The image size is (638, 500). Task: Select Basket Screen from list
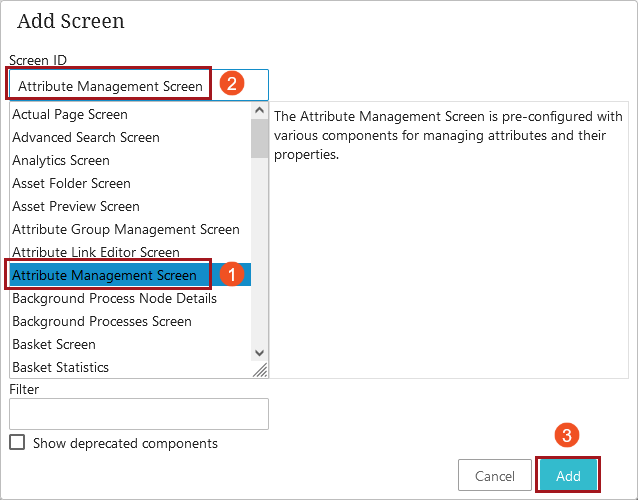coord(130,344)
